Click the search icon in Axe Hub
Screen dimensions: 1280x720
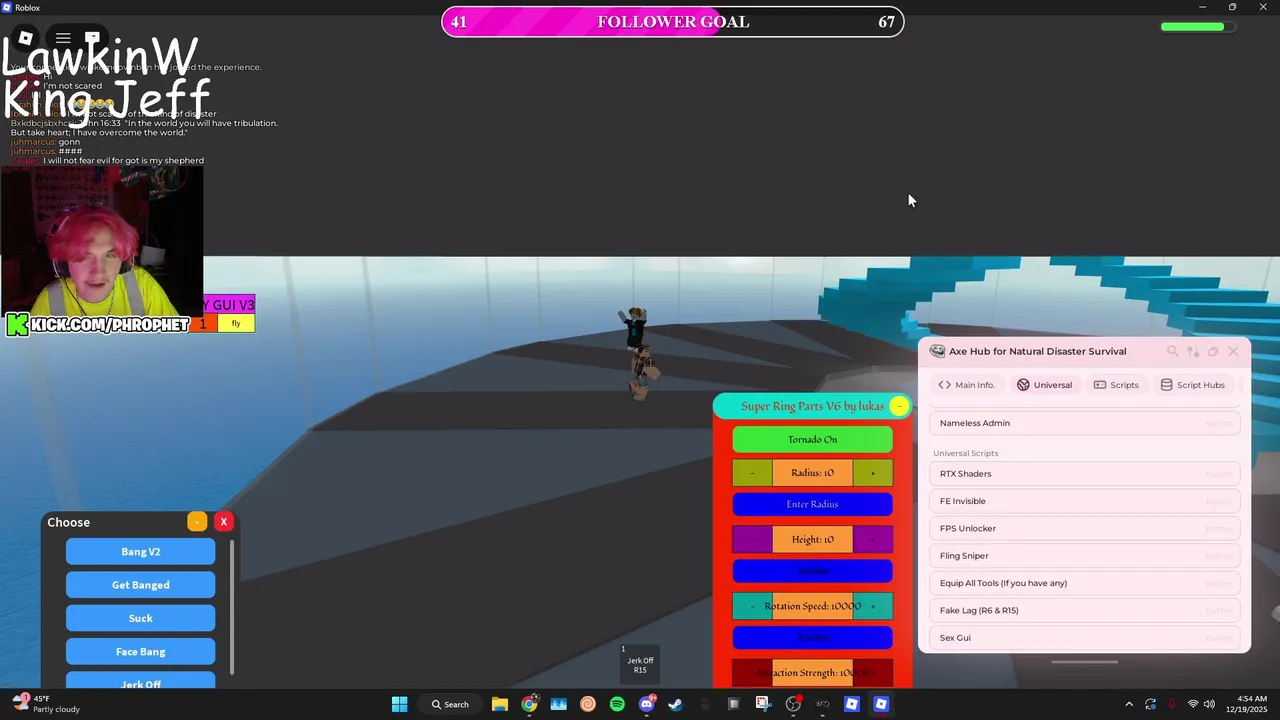tap(1173, 351)
